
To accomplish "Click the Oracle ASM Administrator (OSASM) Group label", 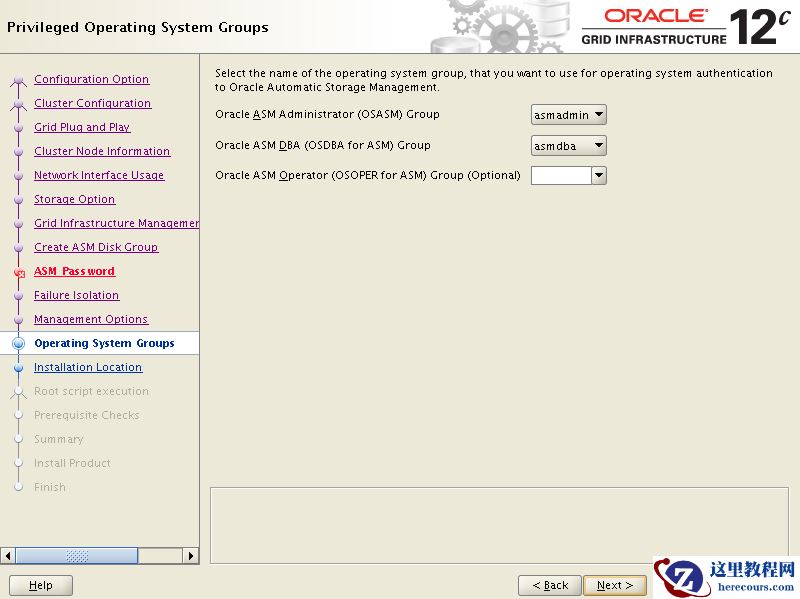I will pos(327,114).
